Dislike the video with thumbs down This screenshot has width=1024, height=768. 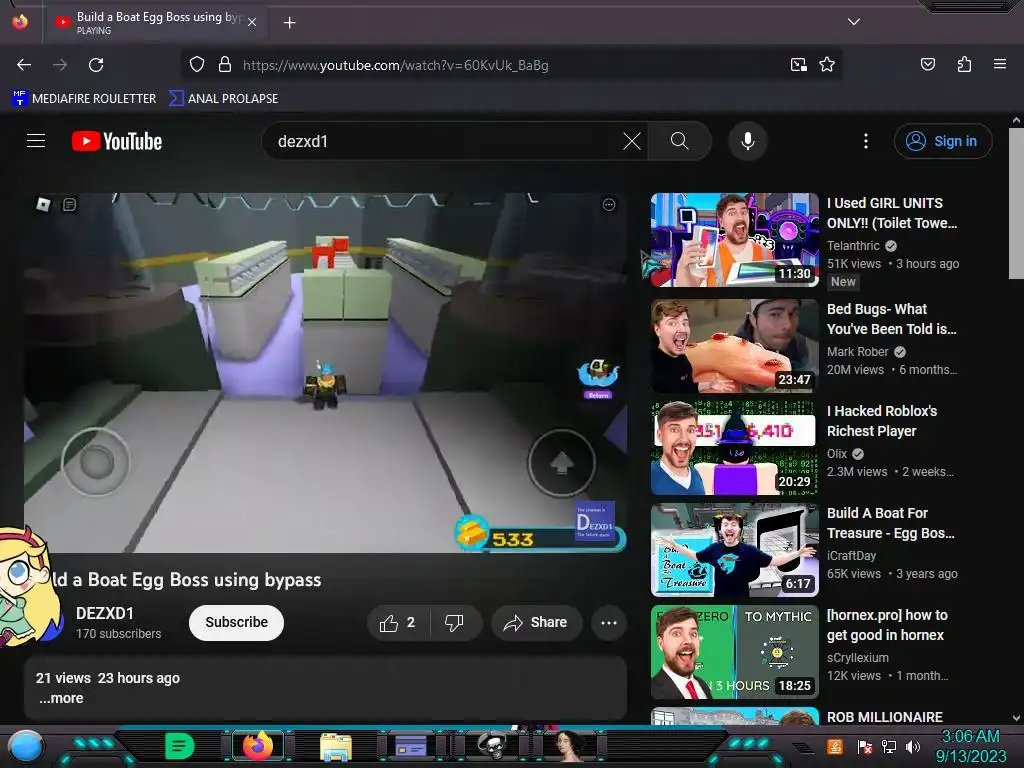(x=455, y=623)
